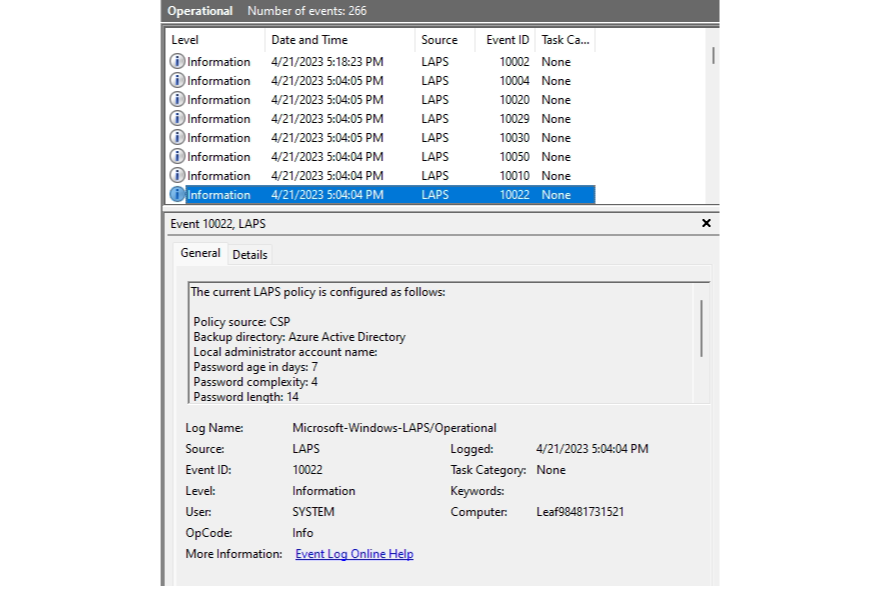The width and height of the screenshot is (881, 591).
Task: Click info icon of event 10010 row
Action: point(177,175)
